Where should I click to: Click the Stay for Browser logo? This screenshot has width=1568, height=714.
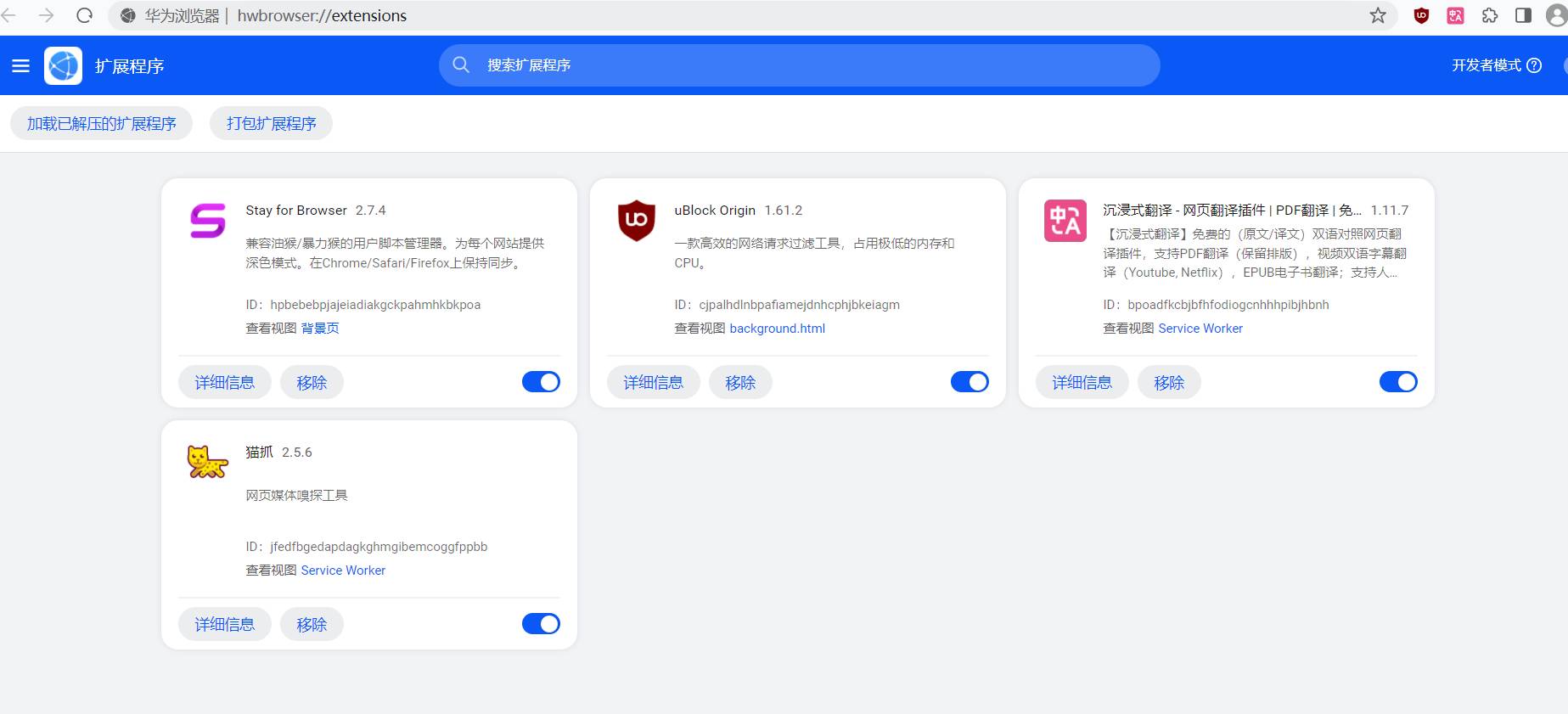pyautogui.click(x=207, y=221)
